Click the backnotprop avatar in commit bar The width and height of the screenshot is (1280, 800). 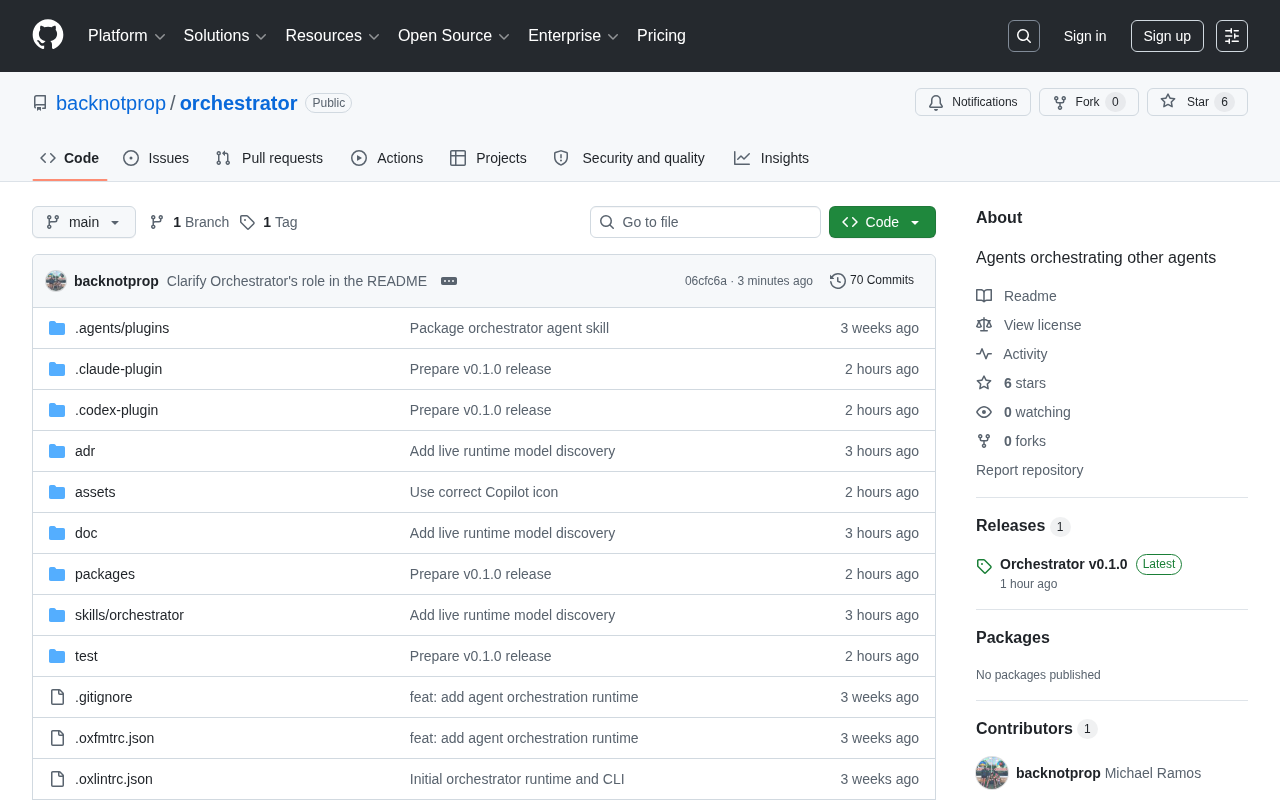point(56,281)
